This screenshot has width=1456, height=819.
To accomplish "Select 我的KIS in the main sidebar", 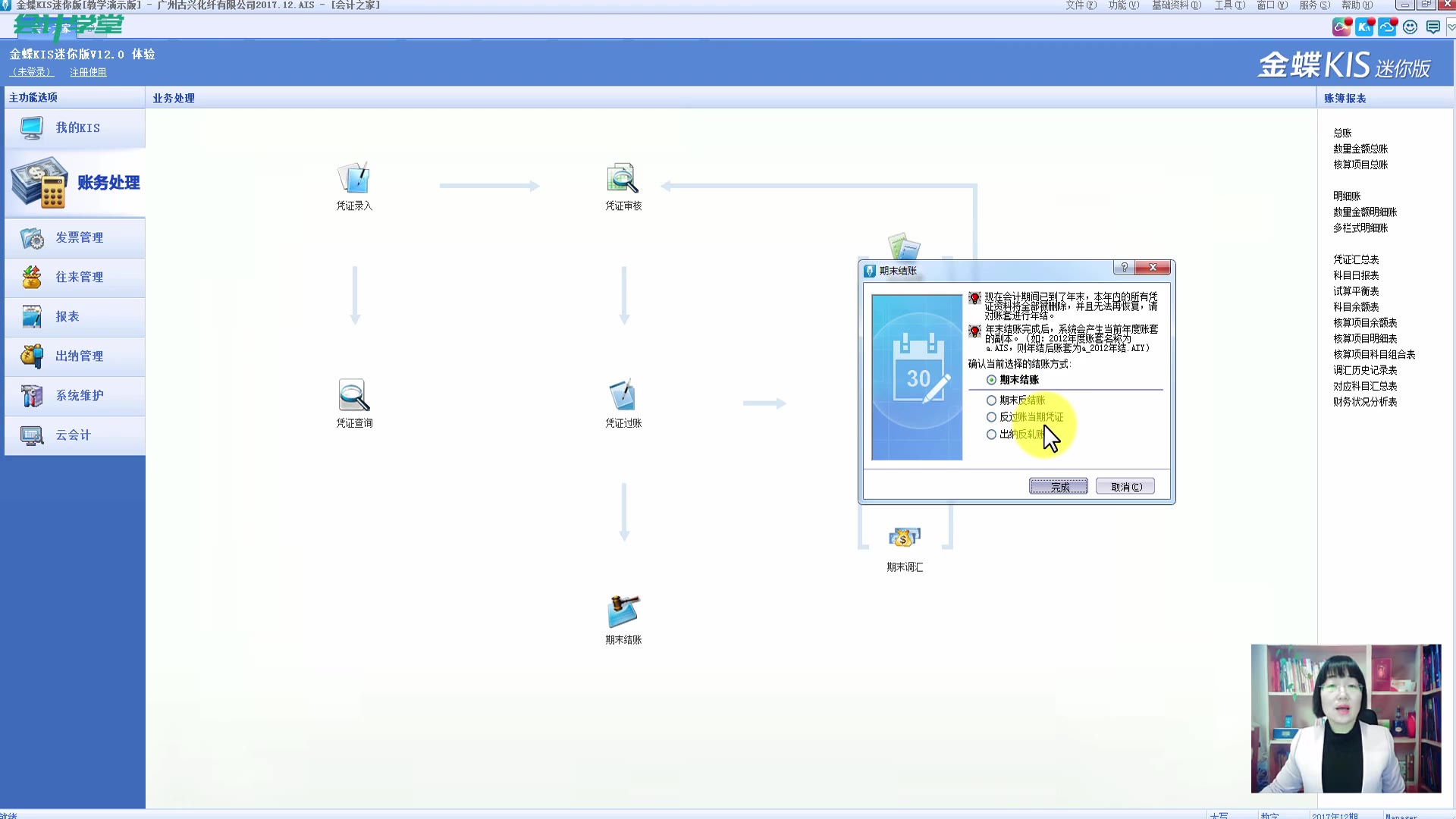I will pyautogui.click(x=75, y=127).
